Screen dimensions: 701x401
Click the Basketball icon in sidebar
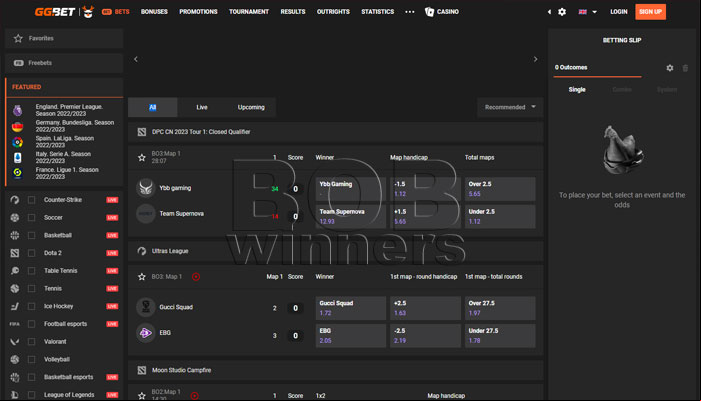[x=15, y=235]
